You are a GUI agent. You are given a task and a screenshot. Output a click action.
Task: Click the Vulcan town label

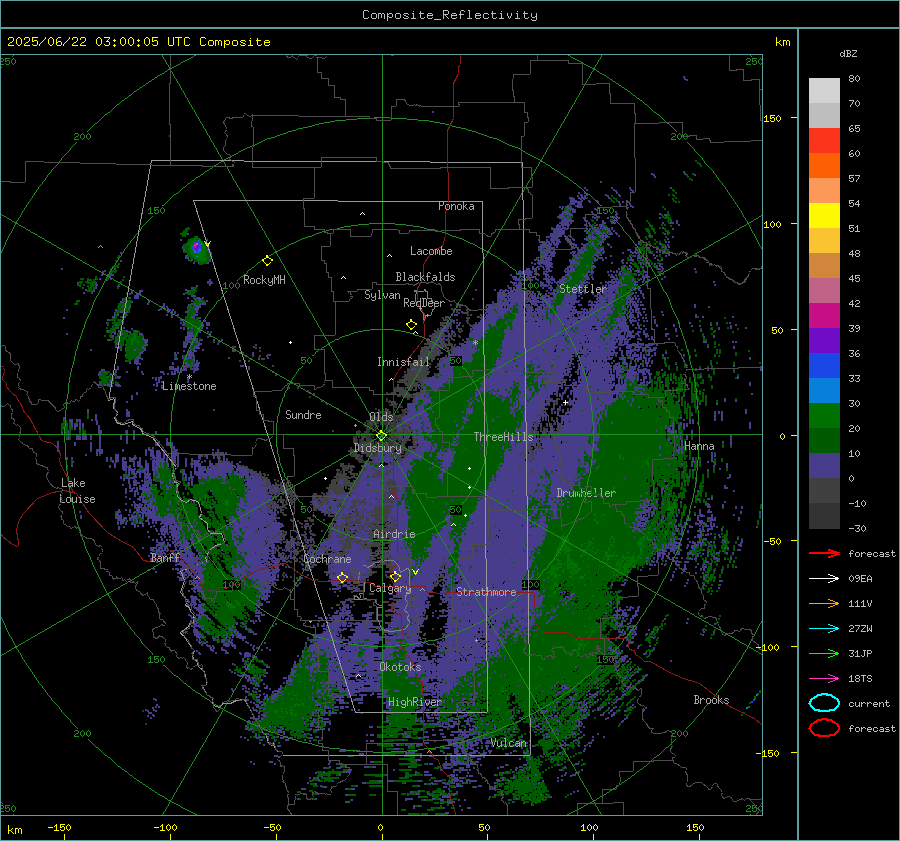coord(508,743)
